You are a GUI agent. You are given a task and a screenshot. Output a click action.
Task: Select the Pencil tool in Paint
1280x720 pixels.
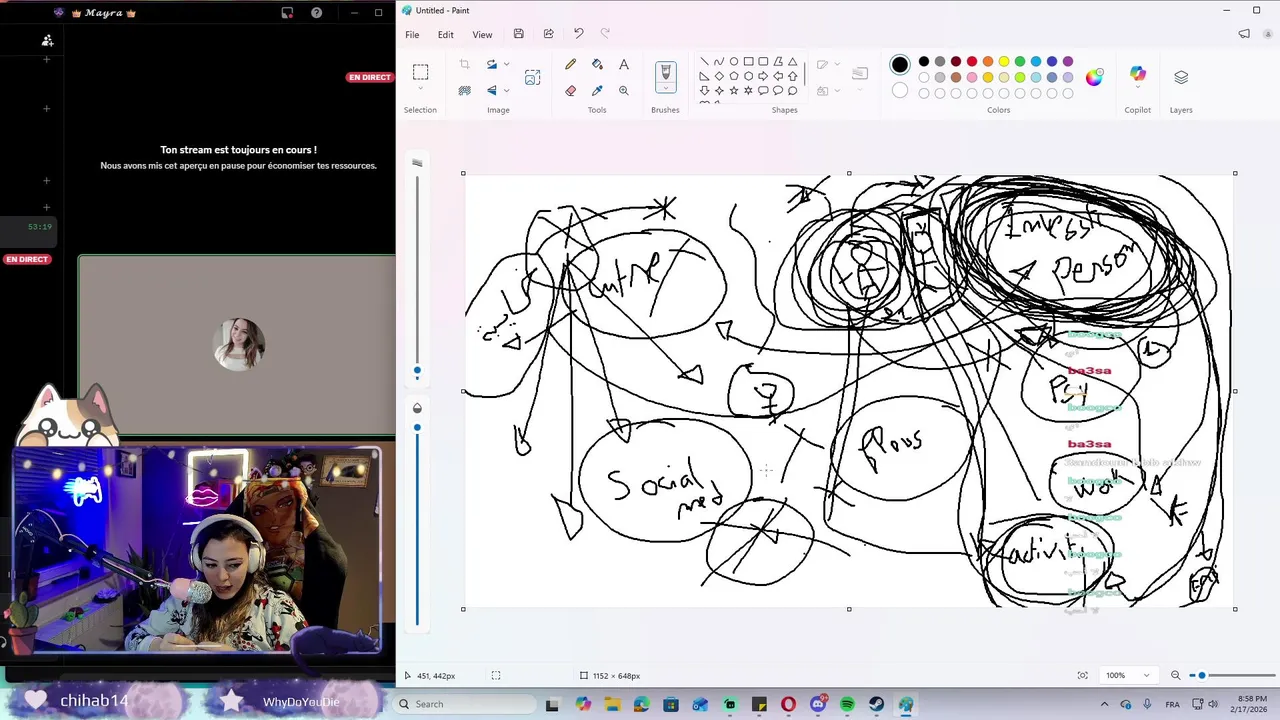pyautogui.click(x=570, y=64)
